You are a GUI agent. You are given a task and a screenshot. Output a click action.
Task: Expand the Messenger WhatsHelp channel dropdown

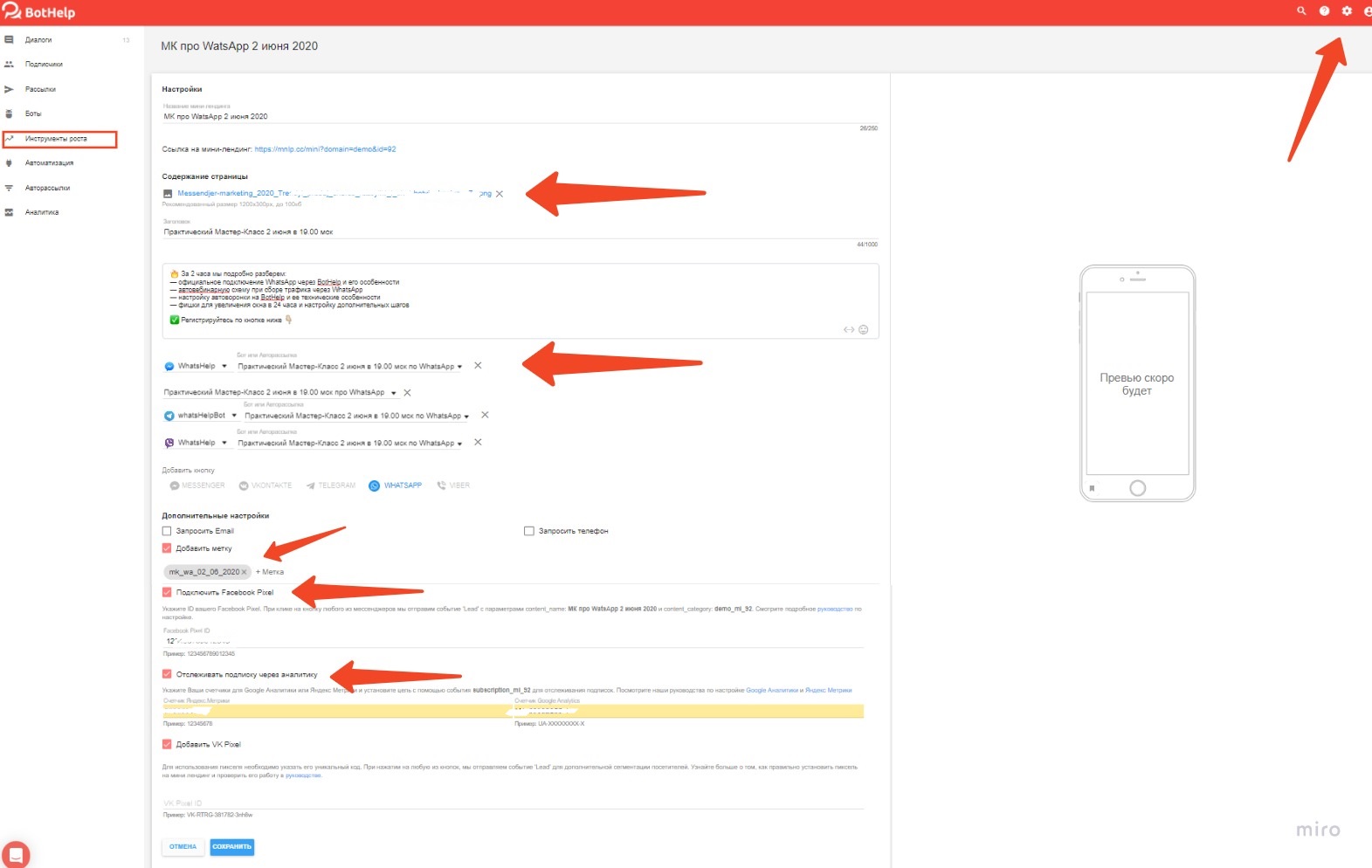tap(224, 367)
